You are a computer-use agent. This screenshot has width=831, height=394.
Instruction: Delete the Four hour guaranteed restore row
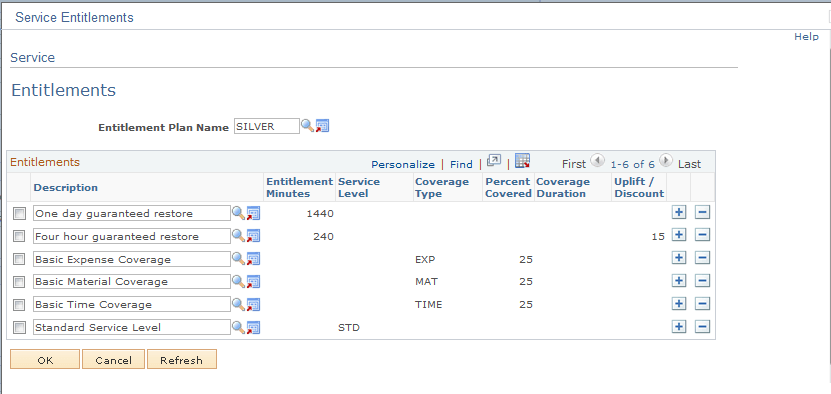point(702,235)
